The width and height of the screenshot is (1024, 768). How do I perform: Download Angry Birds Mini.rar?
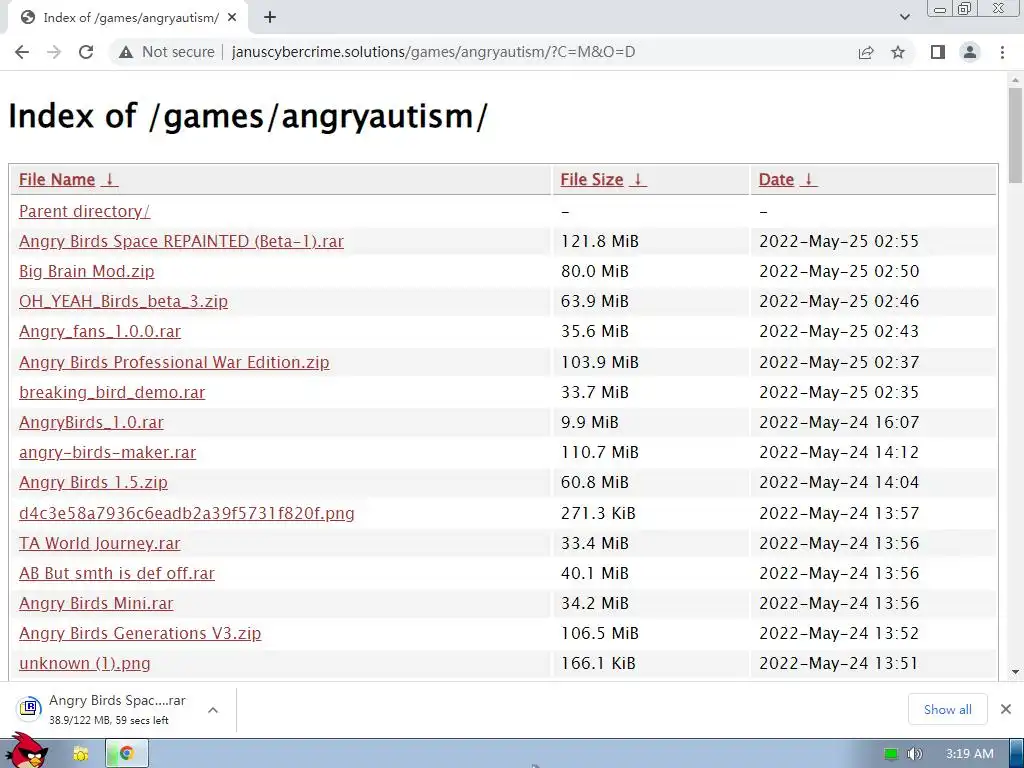tap(96, 603)
